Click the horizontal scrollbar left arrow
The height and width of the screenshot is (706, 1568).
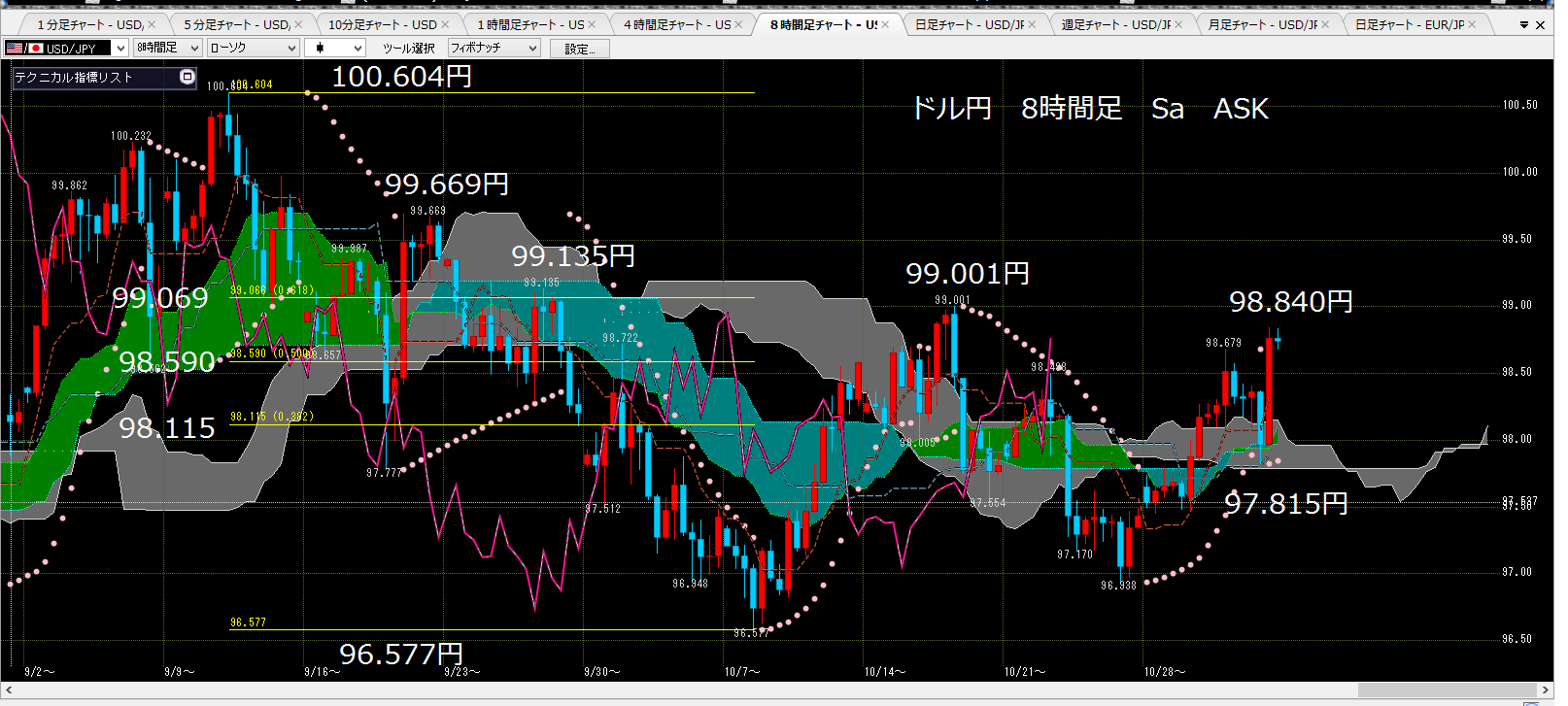pos(9,689)
